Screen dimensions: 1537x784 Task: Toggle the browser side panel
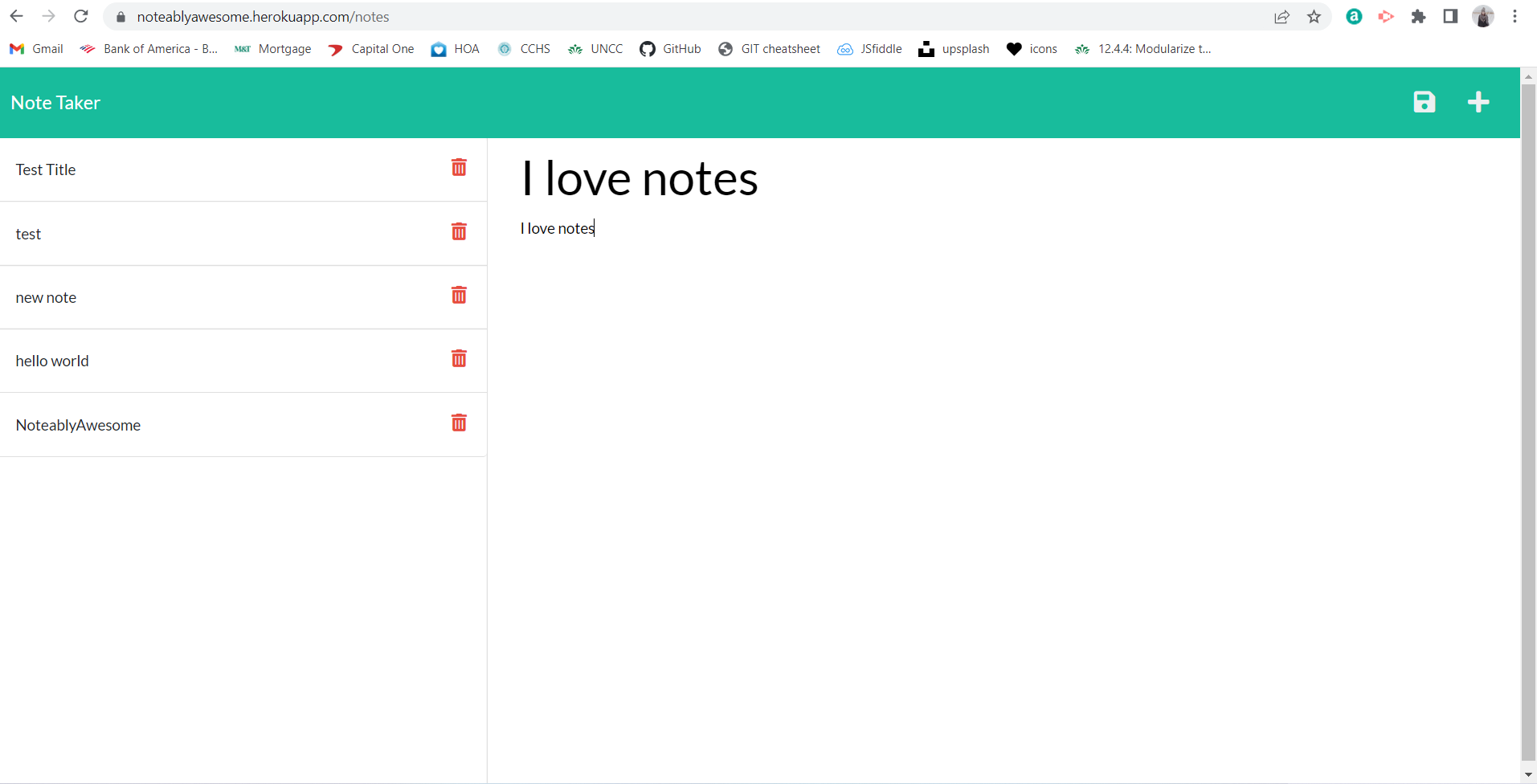(x=1450, y=16)
